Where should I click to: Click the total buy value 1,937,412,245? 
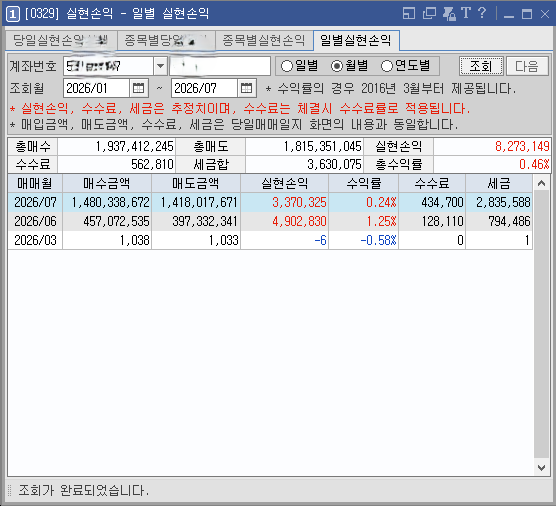135,146
